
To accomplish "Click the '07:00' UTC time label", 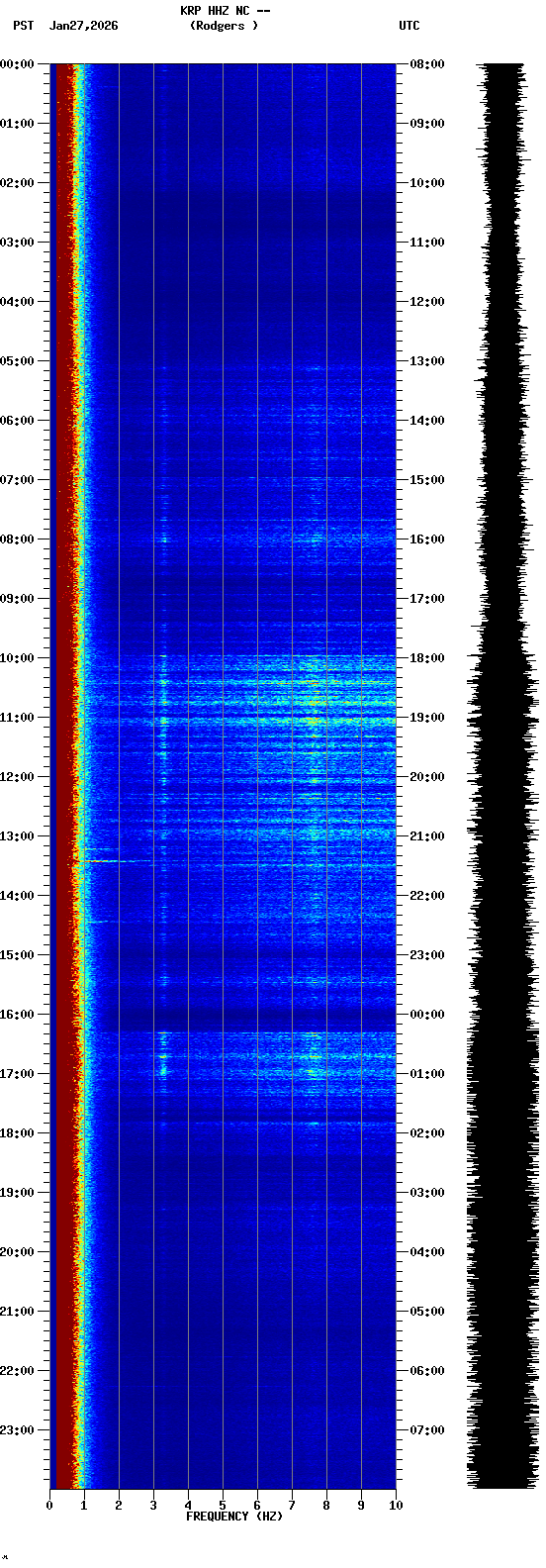I will pos(427,1430).
